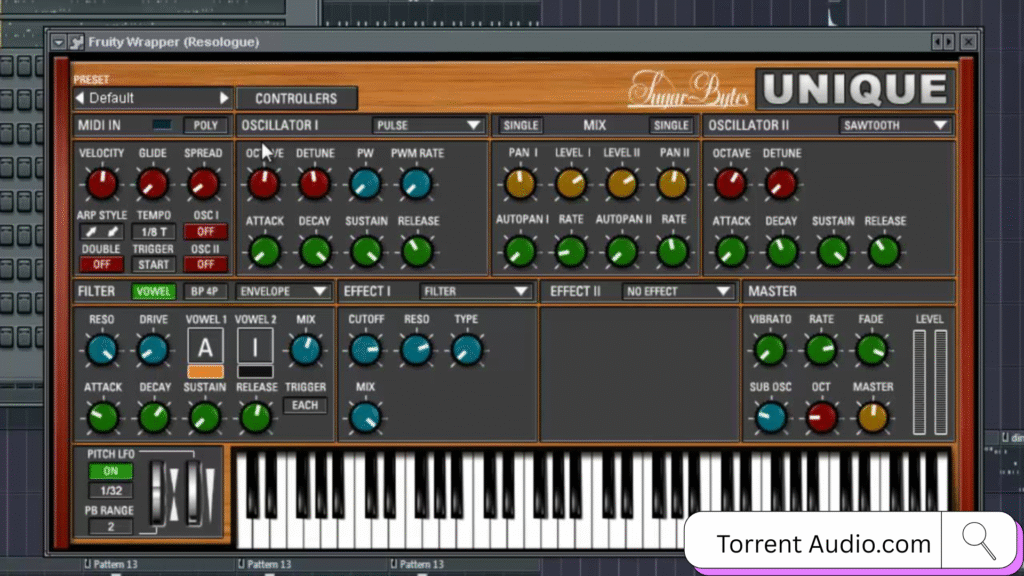This screenshot has width=1024, height=576.
Task: Click the Arp Style pattern selector
Action: pos(101,232)
